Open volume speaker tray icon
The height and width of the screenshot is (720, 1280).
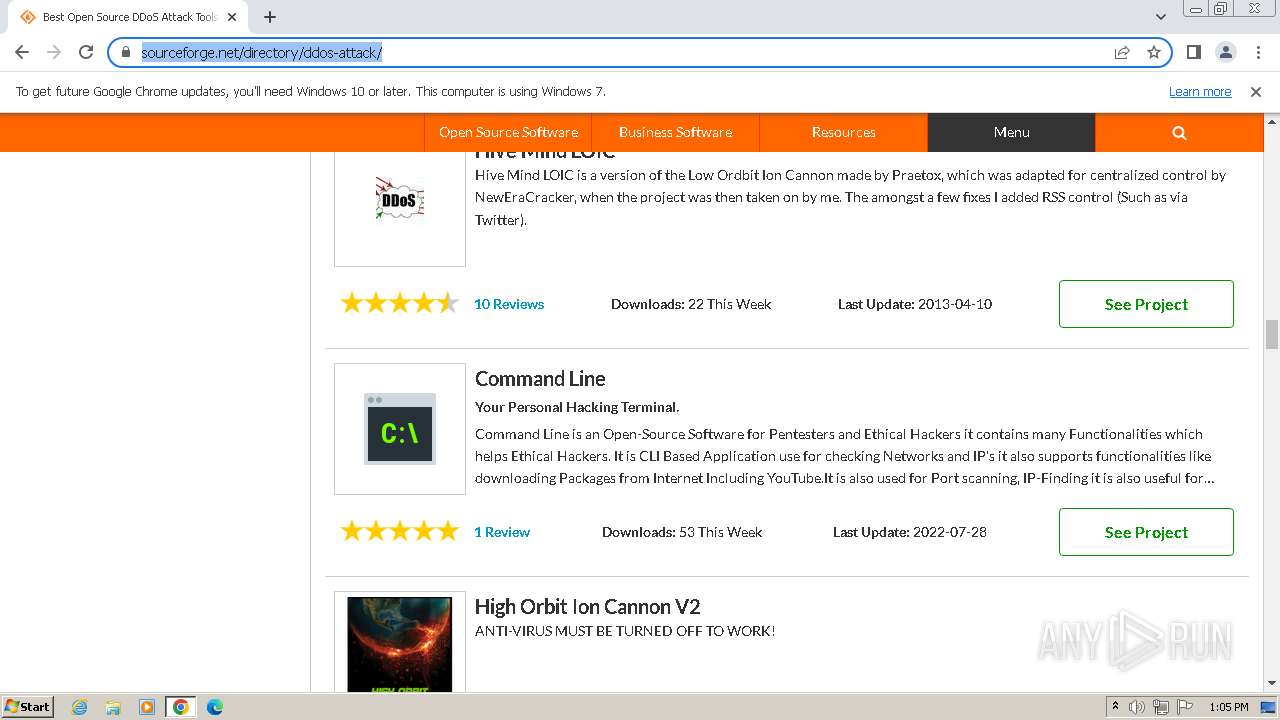[1137, 707]
